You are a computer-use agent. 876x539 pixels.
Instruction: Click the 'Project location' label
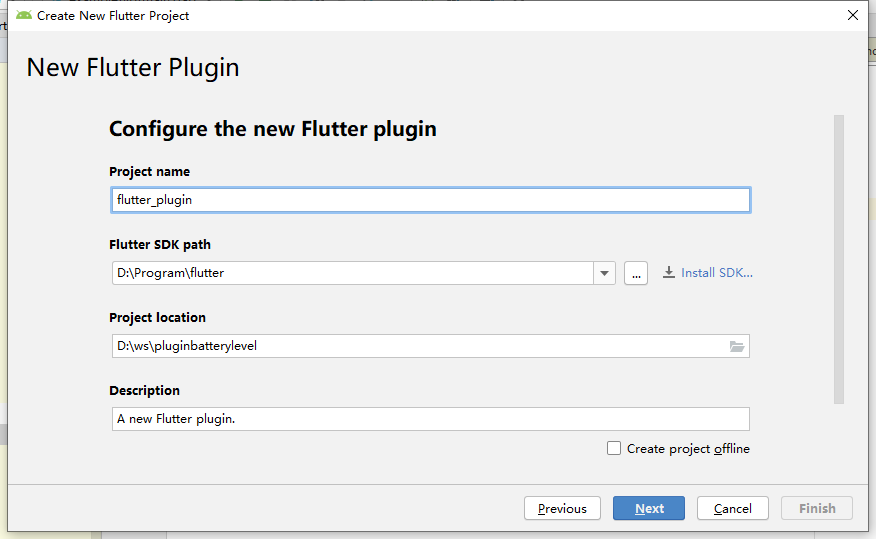click(158, 317)
